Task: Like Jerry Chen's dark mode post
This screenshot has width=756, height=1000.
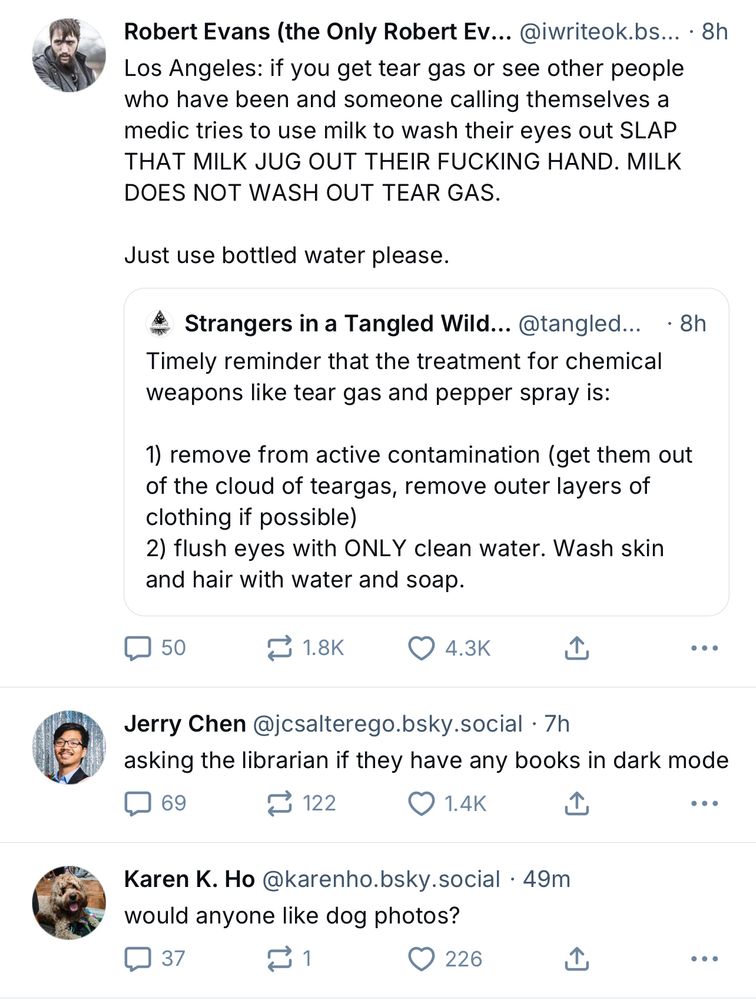Action: [422, 803]
